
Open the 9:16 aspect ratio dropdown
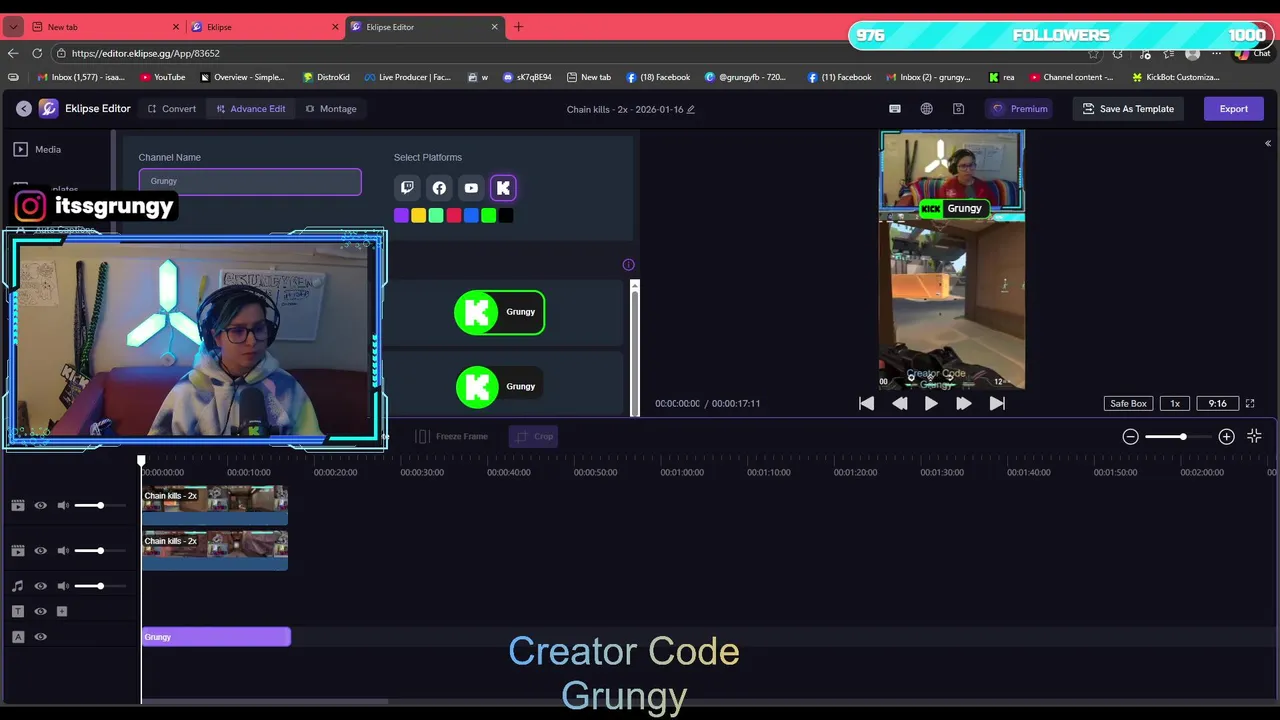pos(1217,403)
